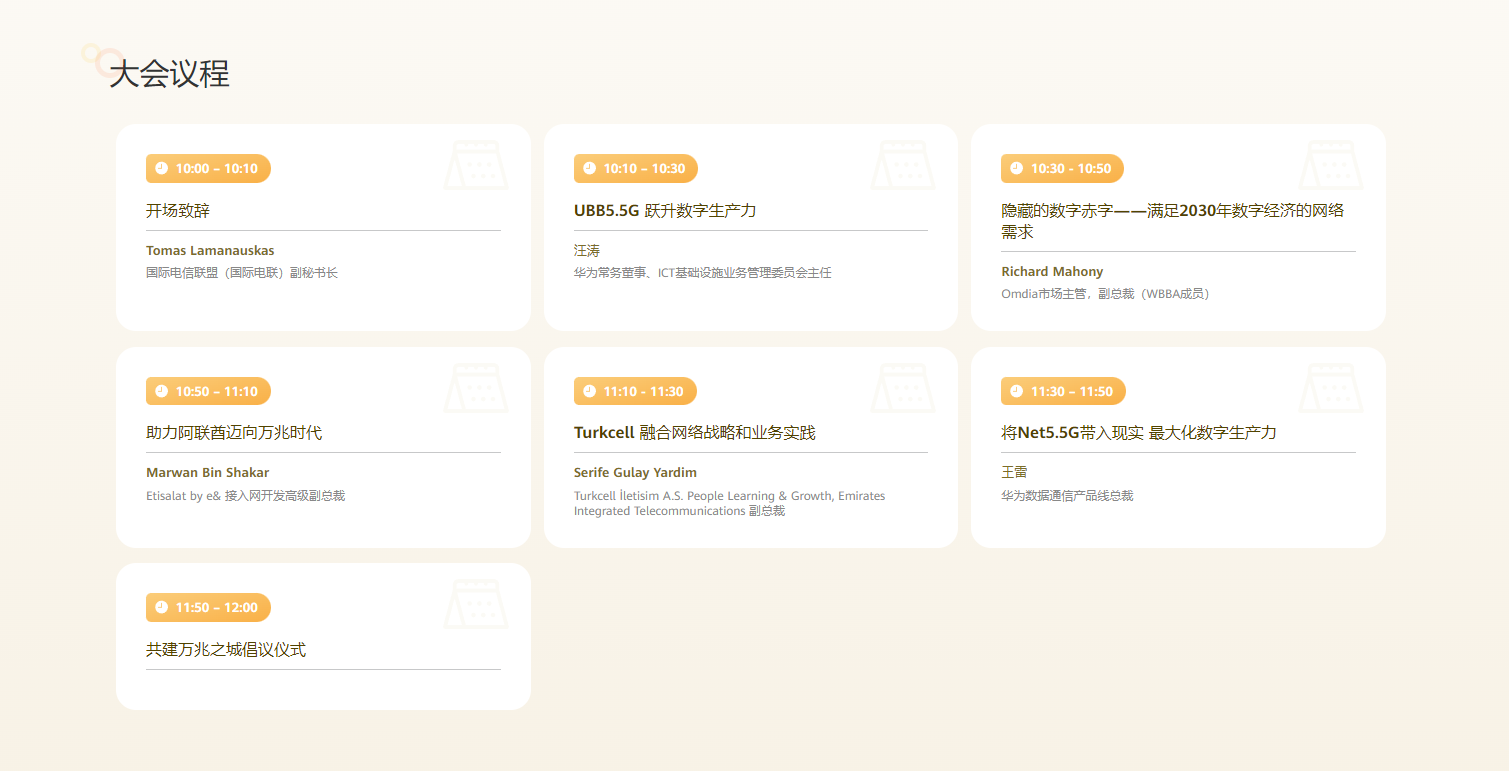Click the clock icon in the 10:00 – 10:10 badge

click(161, 168)
